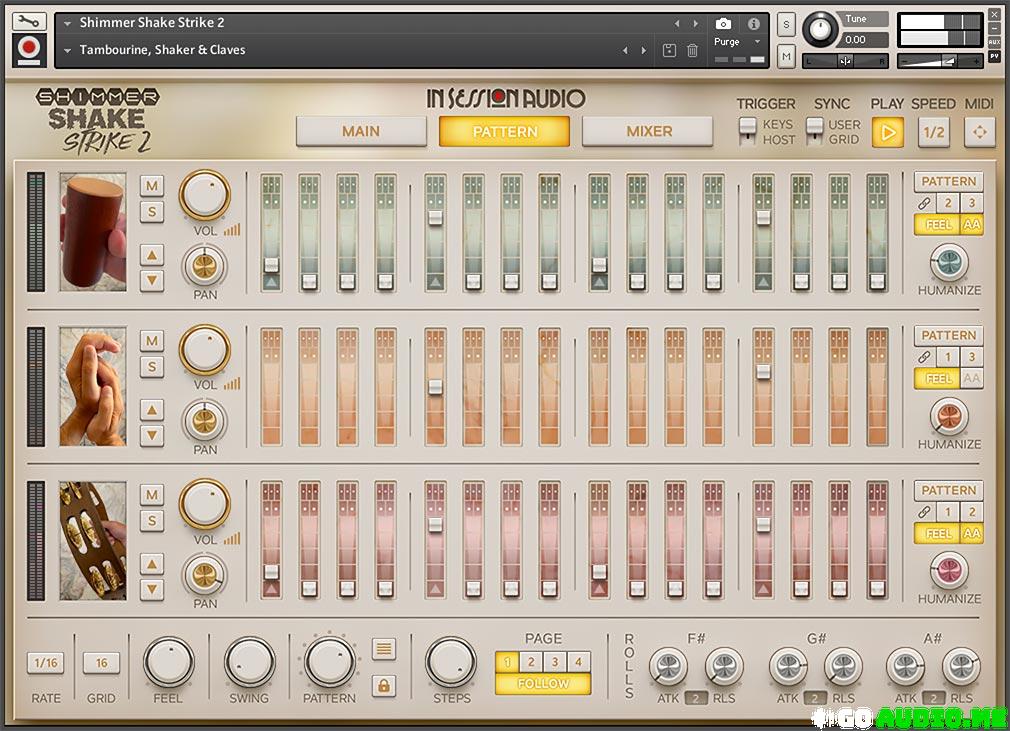Image resolution: width=1010 pixels, height=731 pixels.
Task: Solo the shaker track with S
Action: [152, 366]
